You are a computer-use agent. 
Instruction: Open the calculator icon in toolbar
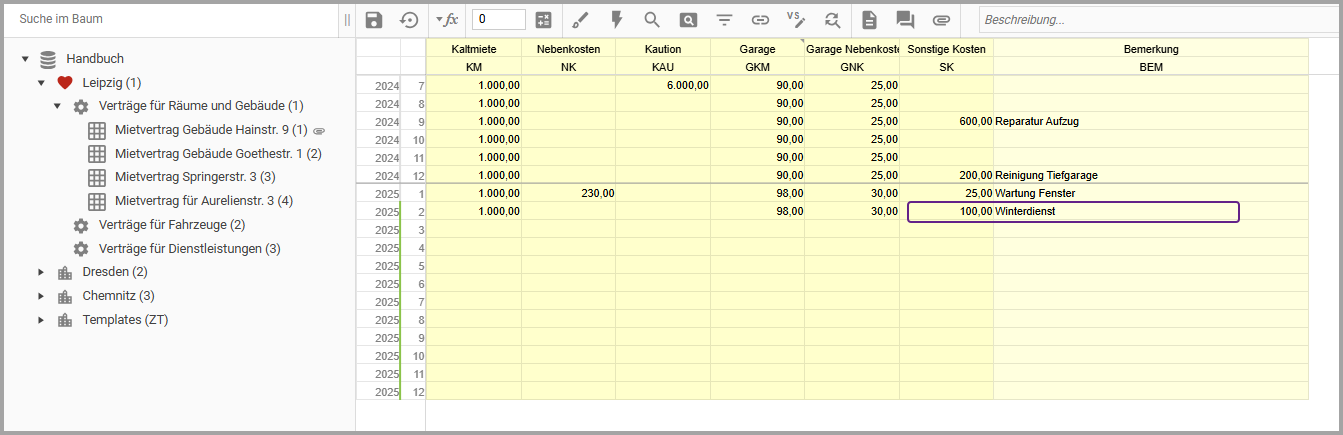click(543, 19)
